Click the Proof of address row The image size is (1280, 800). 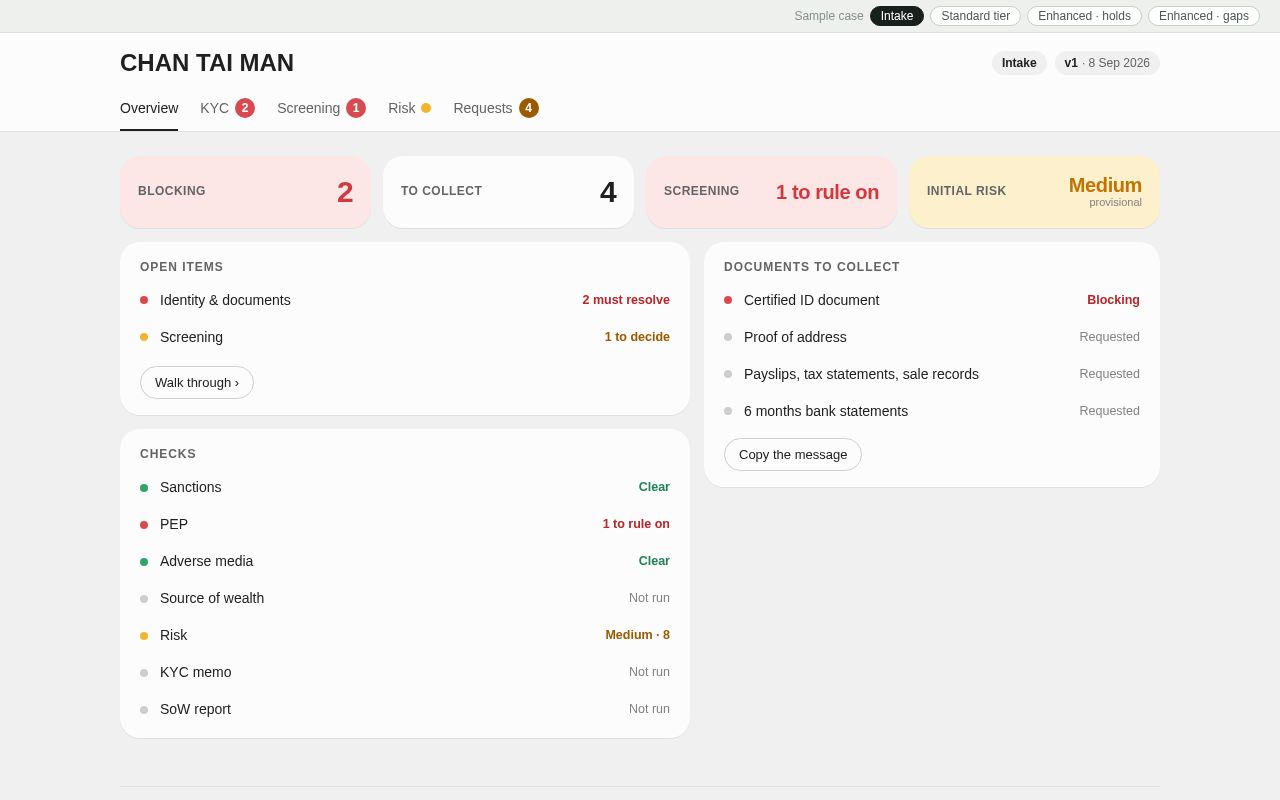(932, 337)
